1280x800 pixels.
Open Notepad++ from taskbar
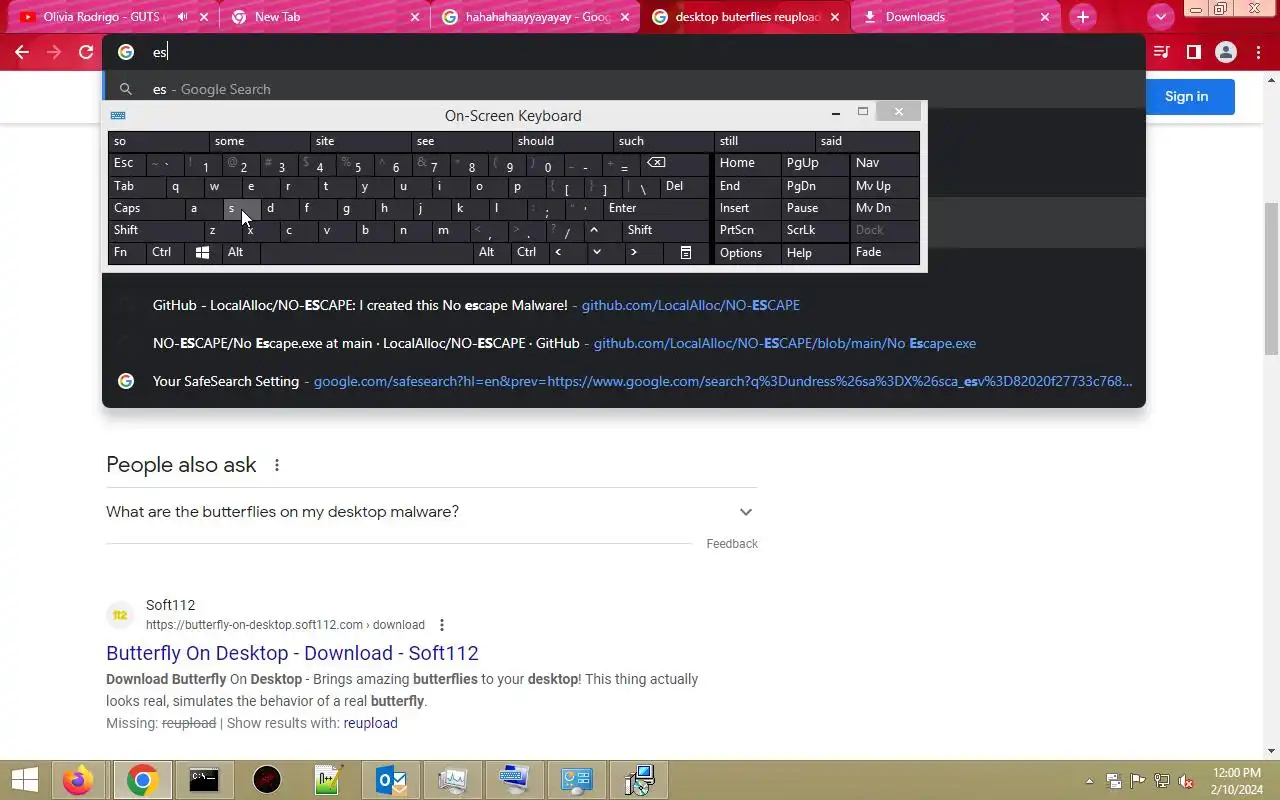point(328,780)
